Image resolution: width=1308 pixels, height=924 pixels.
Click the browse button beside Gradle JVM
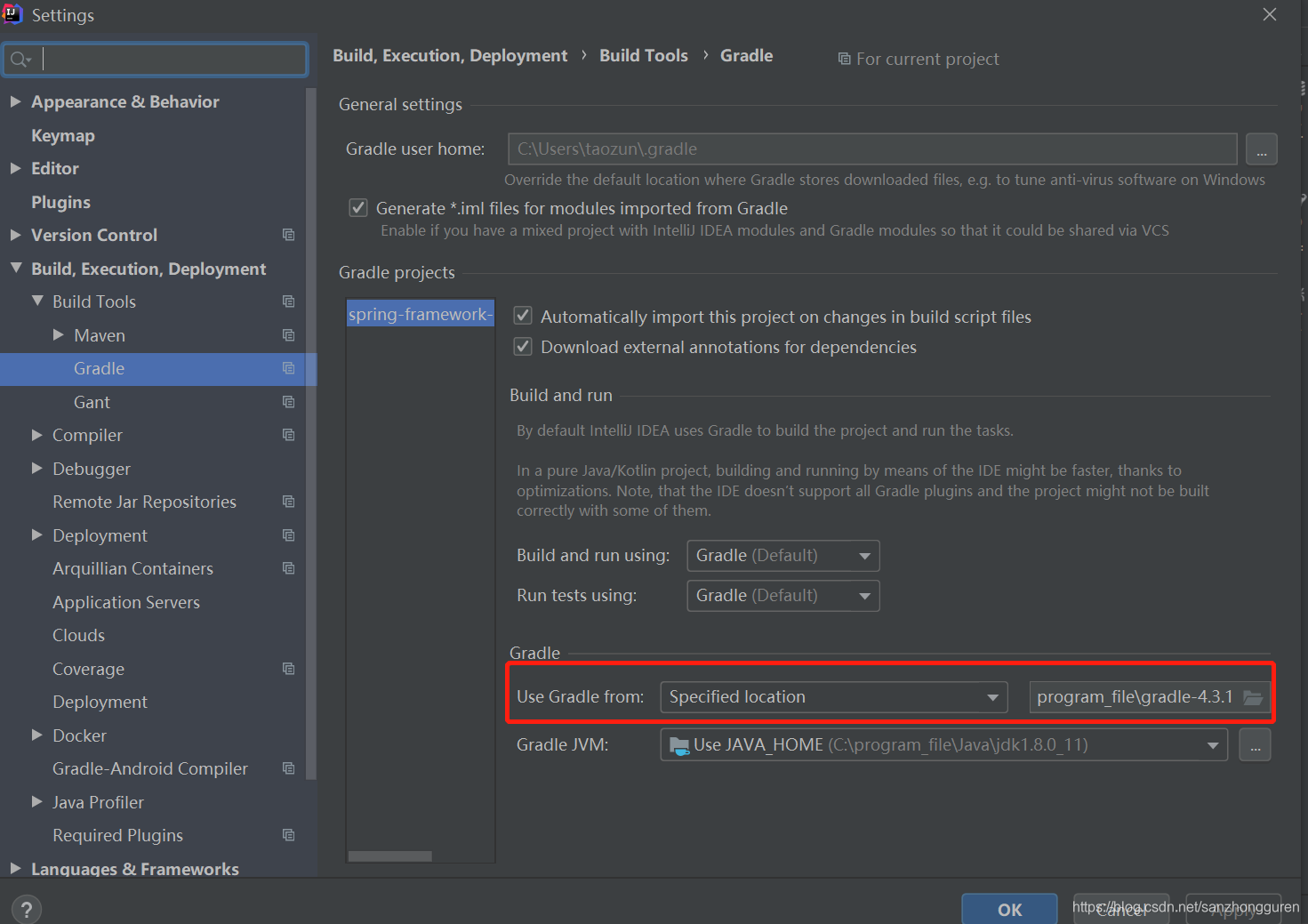[1255, 745]
